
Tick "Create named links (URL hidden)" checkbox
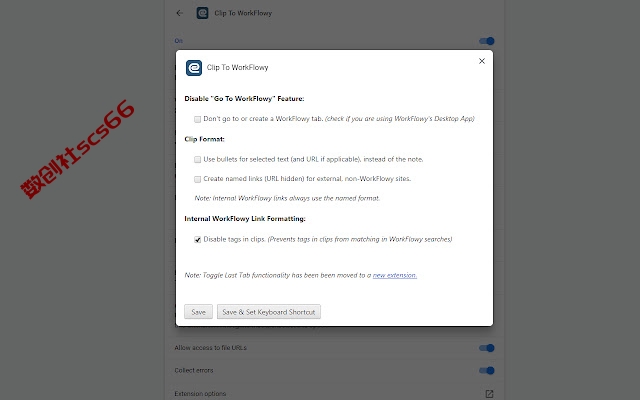198,179
